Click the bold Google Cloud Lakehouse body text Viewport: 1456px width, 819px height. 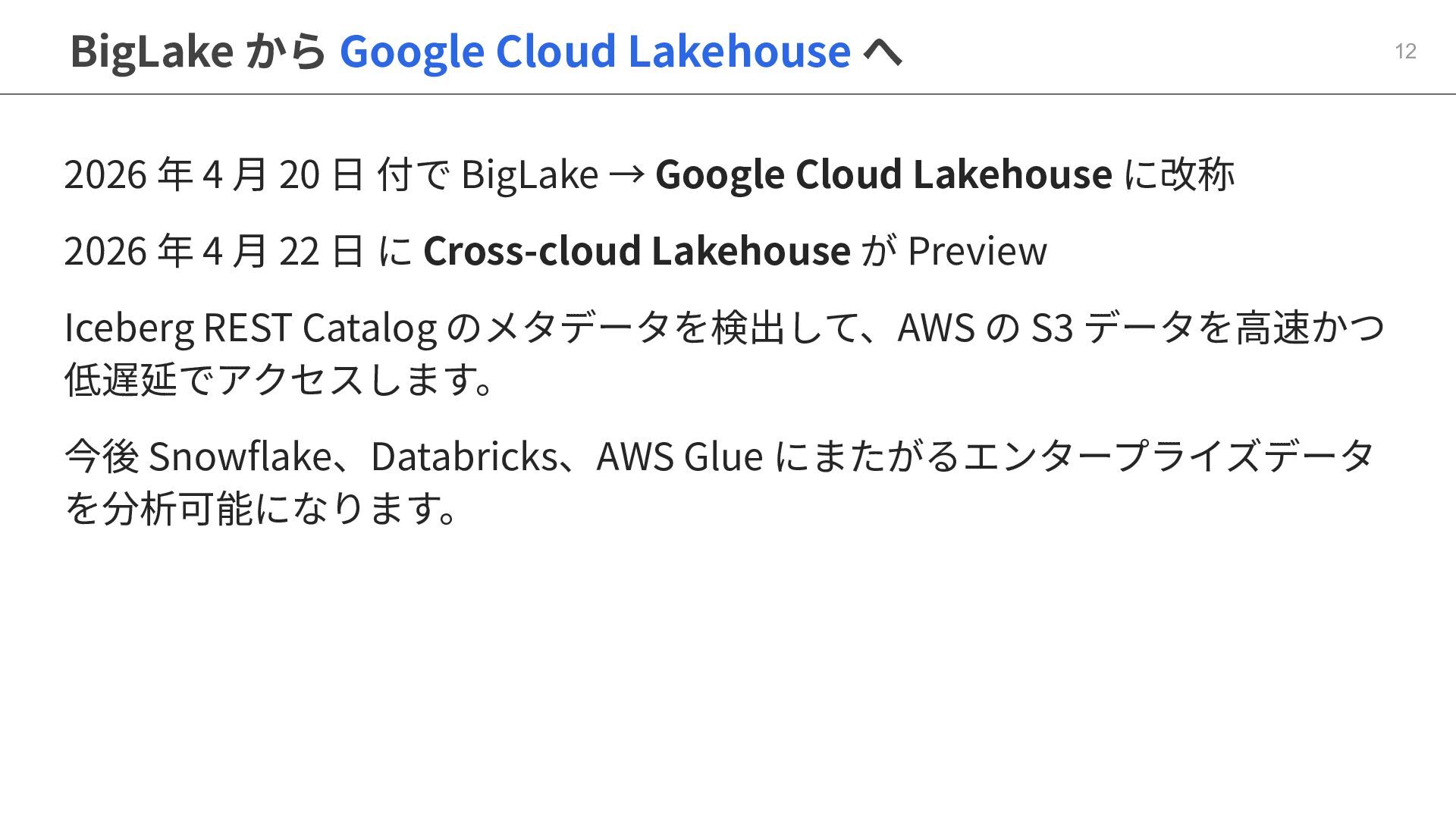pyautogui.click(x=883, y=174)
